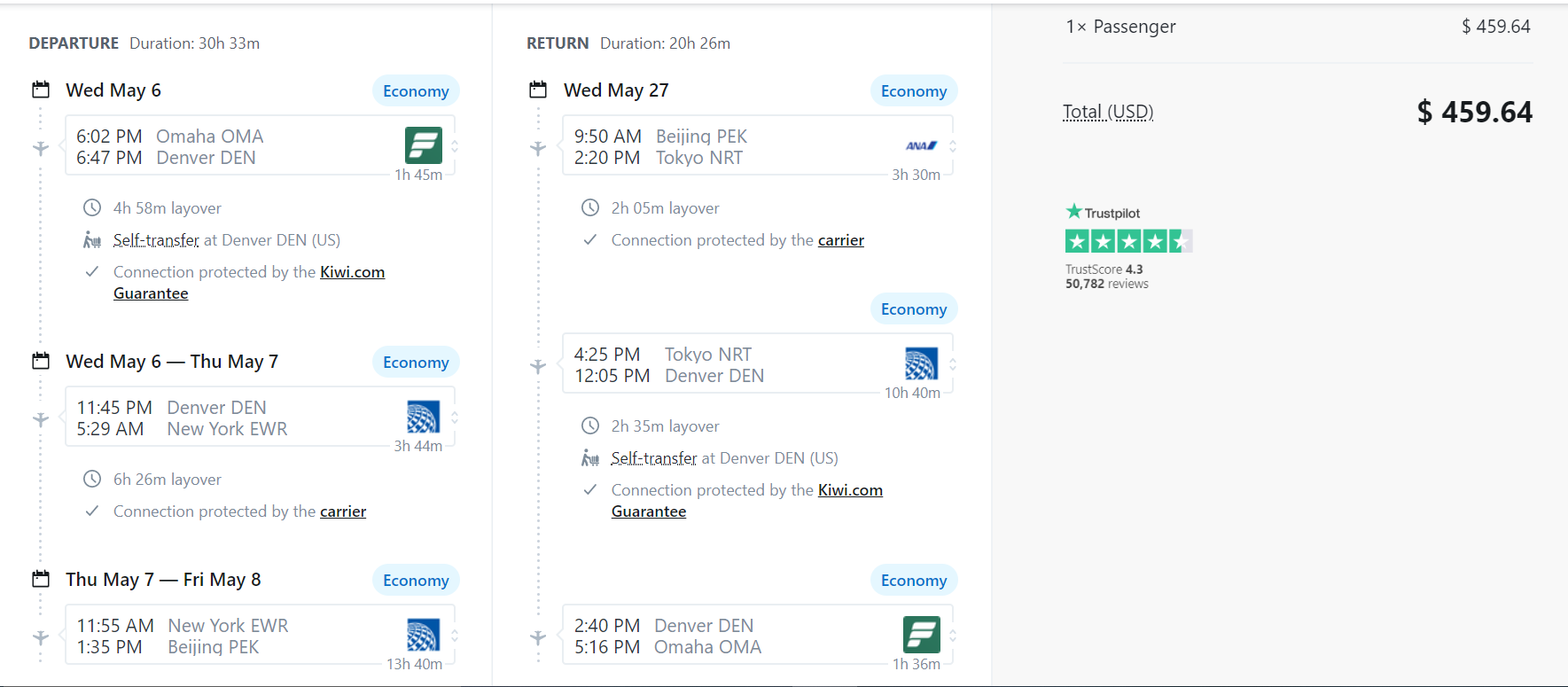Viewport: 1568px width, 687px height.
Task: Click Self-transfer link at Denver in return
Action: point(653,458)
